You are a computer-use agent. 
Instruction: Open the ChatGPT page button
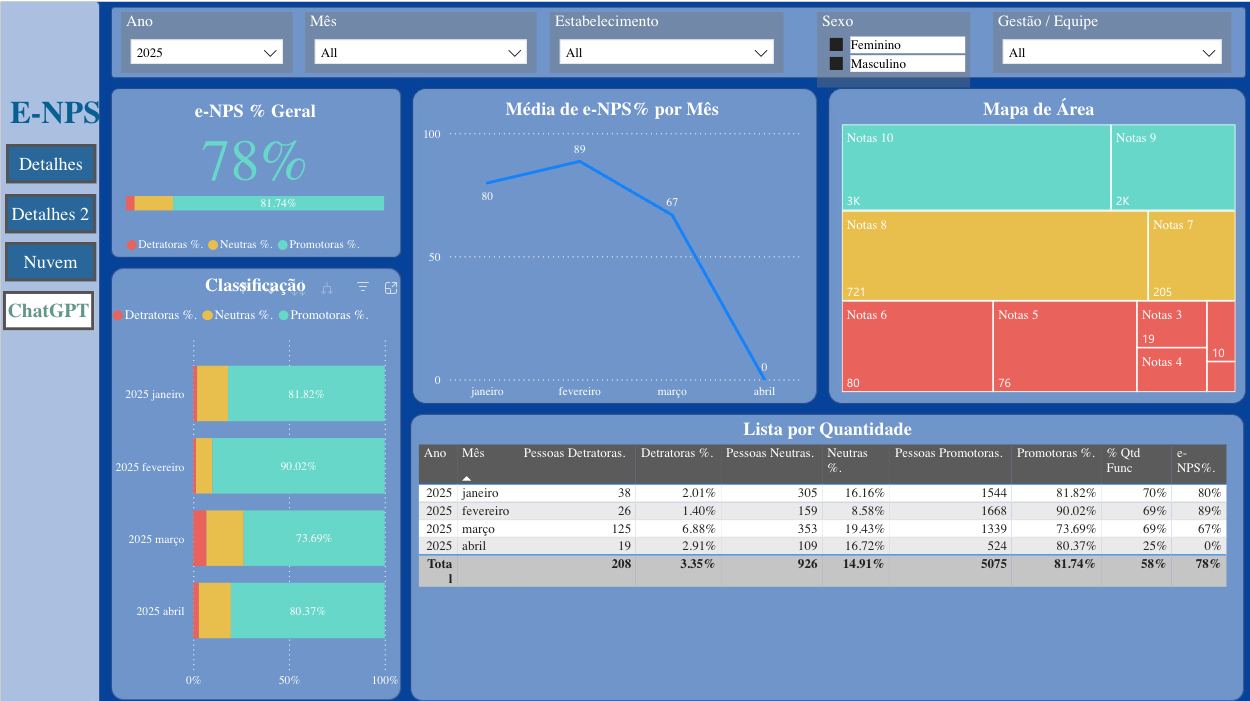[x=49, y=311]
